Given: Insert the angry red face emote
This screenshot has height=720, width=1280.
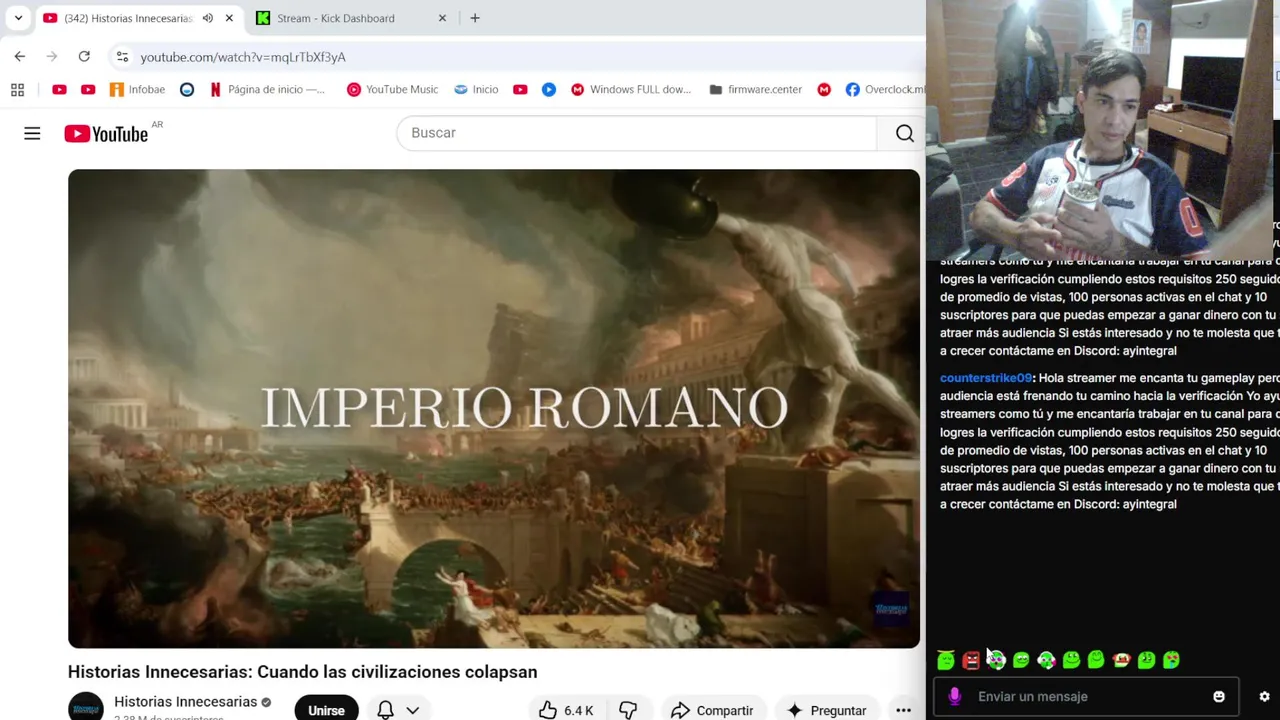Looking at the screenshot, I should coord(971,660).
